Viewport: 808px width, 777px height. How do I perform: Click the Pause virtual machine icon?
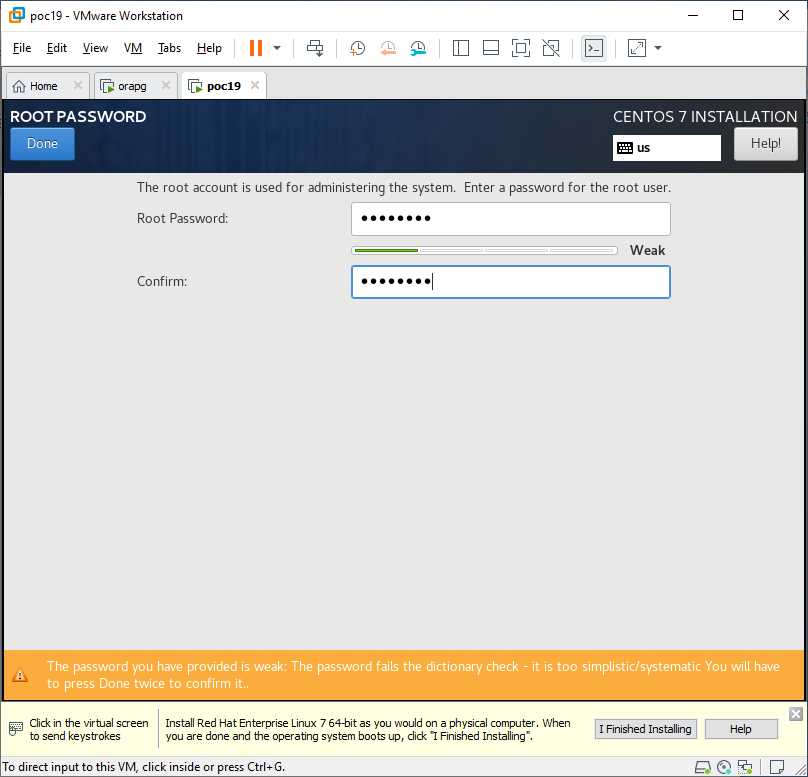(256, 48)
